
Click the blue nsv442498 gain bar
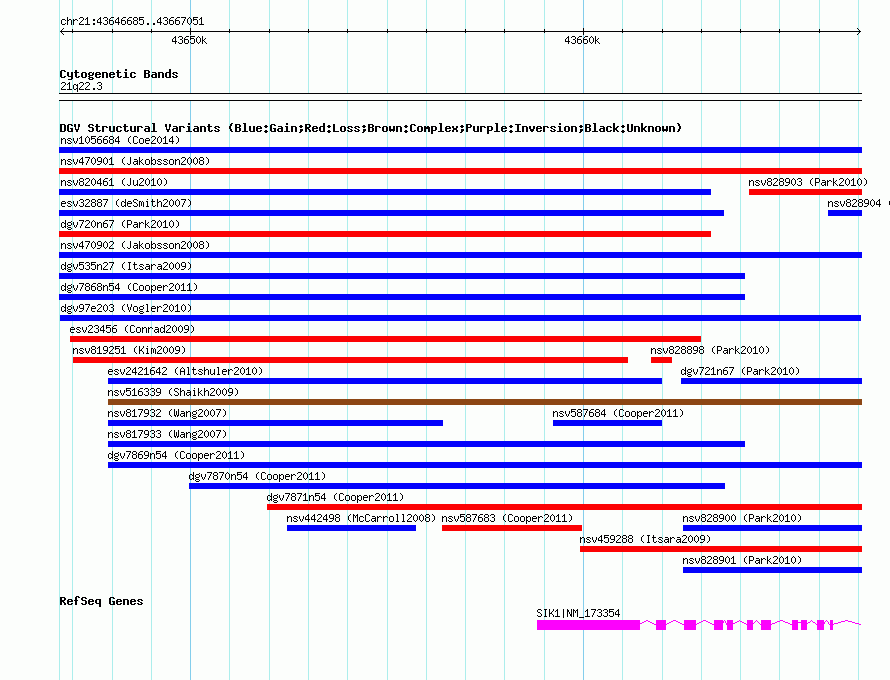(x=351, y=528)
